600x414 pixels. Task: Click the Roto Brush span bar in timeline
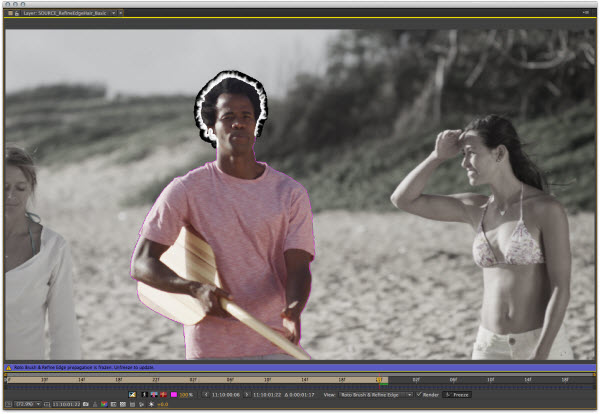pyautogui.click(x=197, y=380)
